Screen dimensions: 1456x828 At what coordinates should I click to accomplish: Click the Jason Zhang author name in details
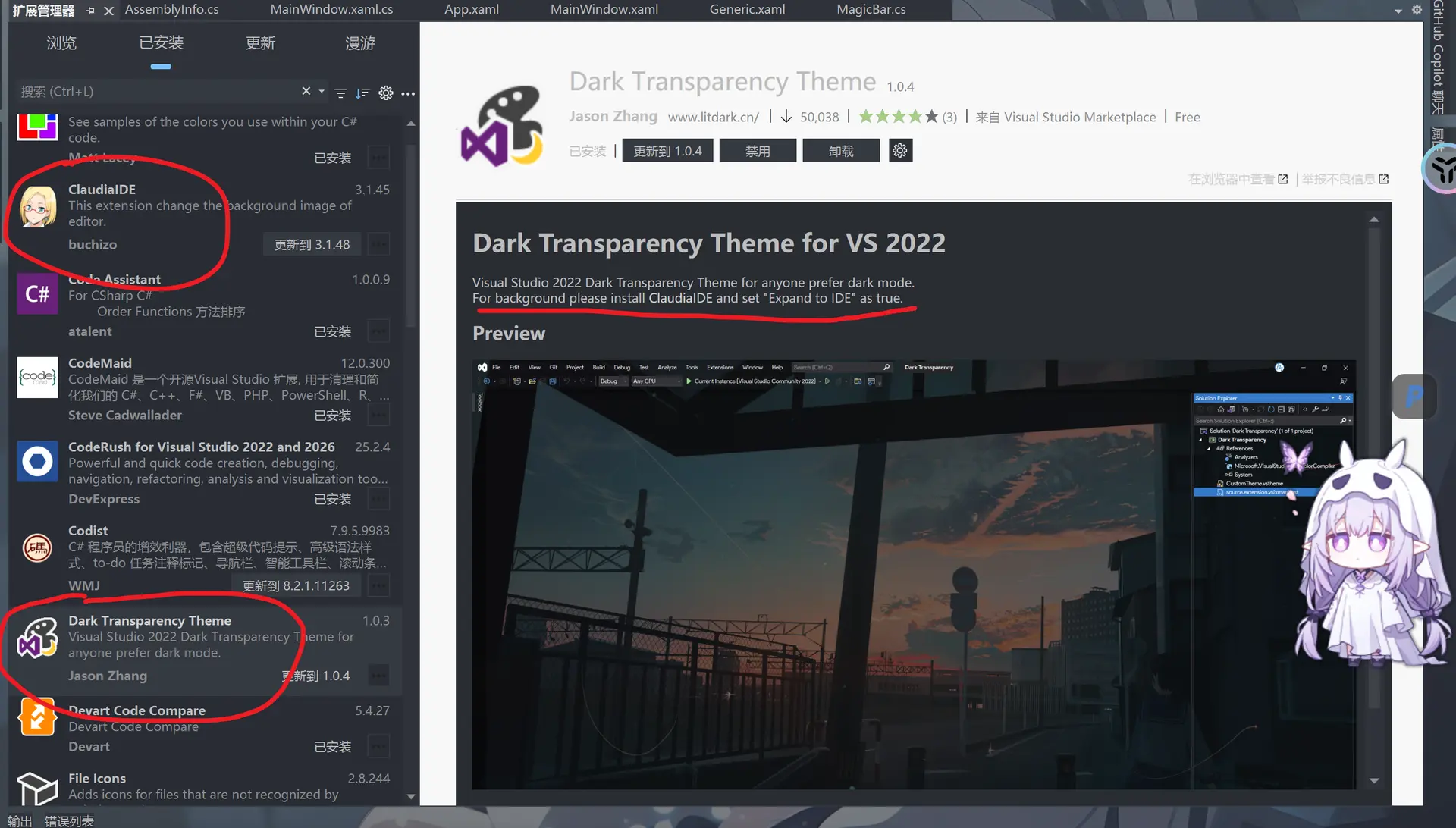(613, 116)
